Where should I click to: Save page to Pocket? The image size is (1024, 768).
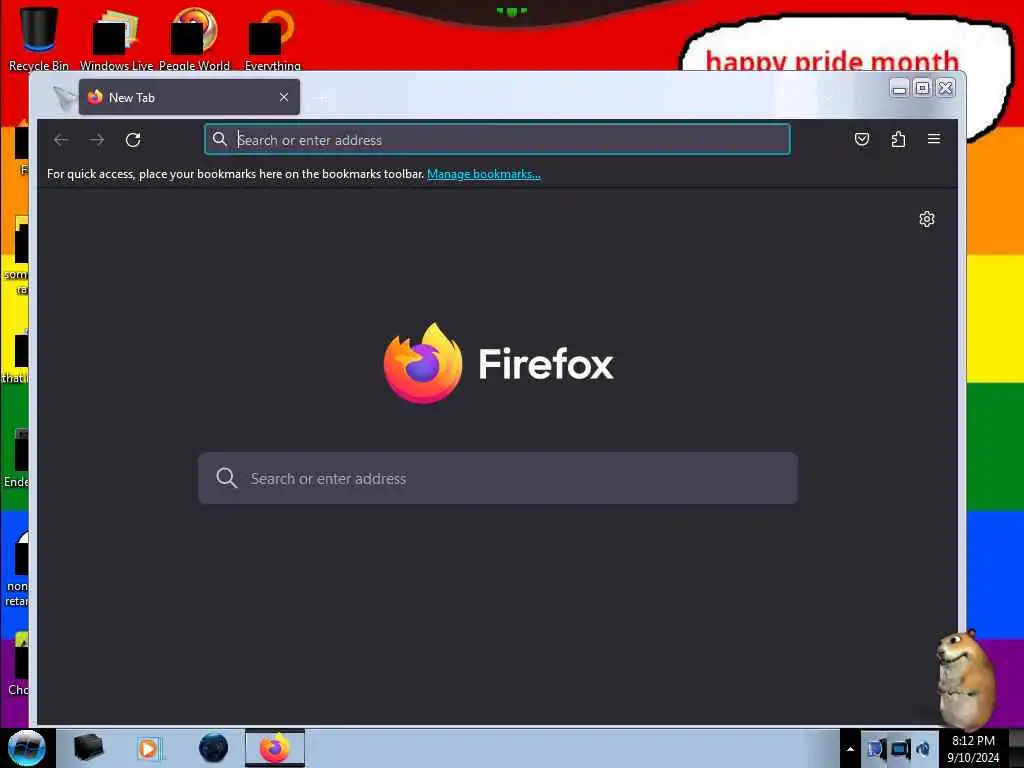click(862, 139)
